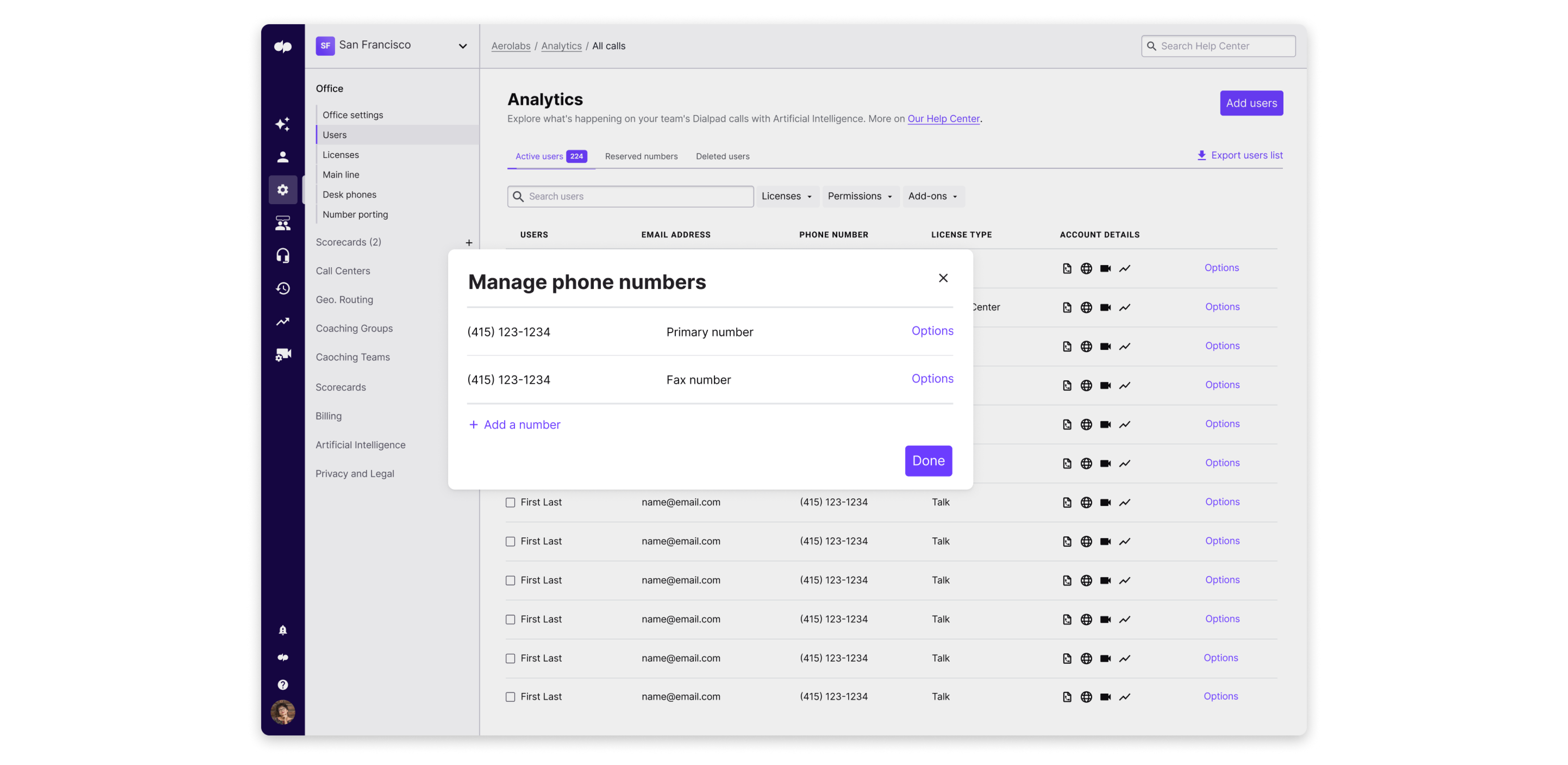Viewport: 1568px width, 765px height.
Task: Check the second visible First Last user checkbox
Action: [x=510, y=541]
